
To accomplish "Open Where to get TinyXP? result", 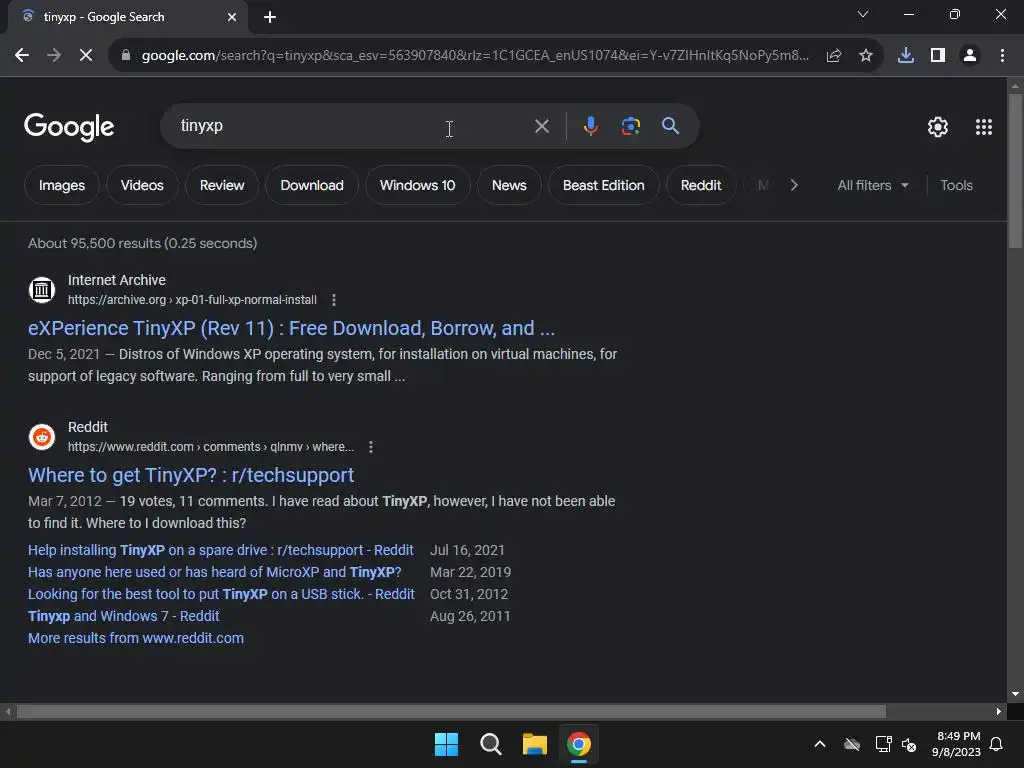I will (x=191, y=475).
